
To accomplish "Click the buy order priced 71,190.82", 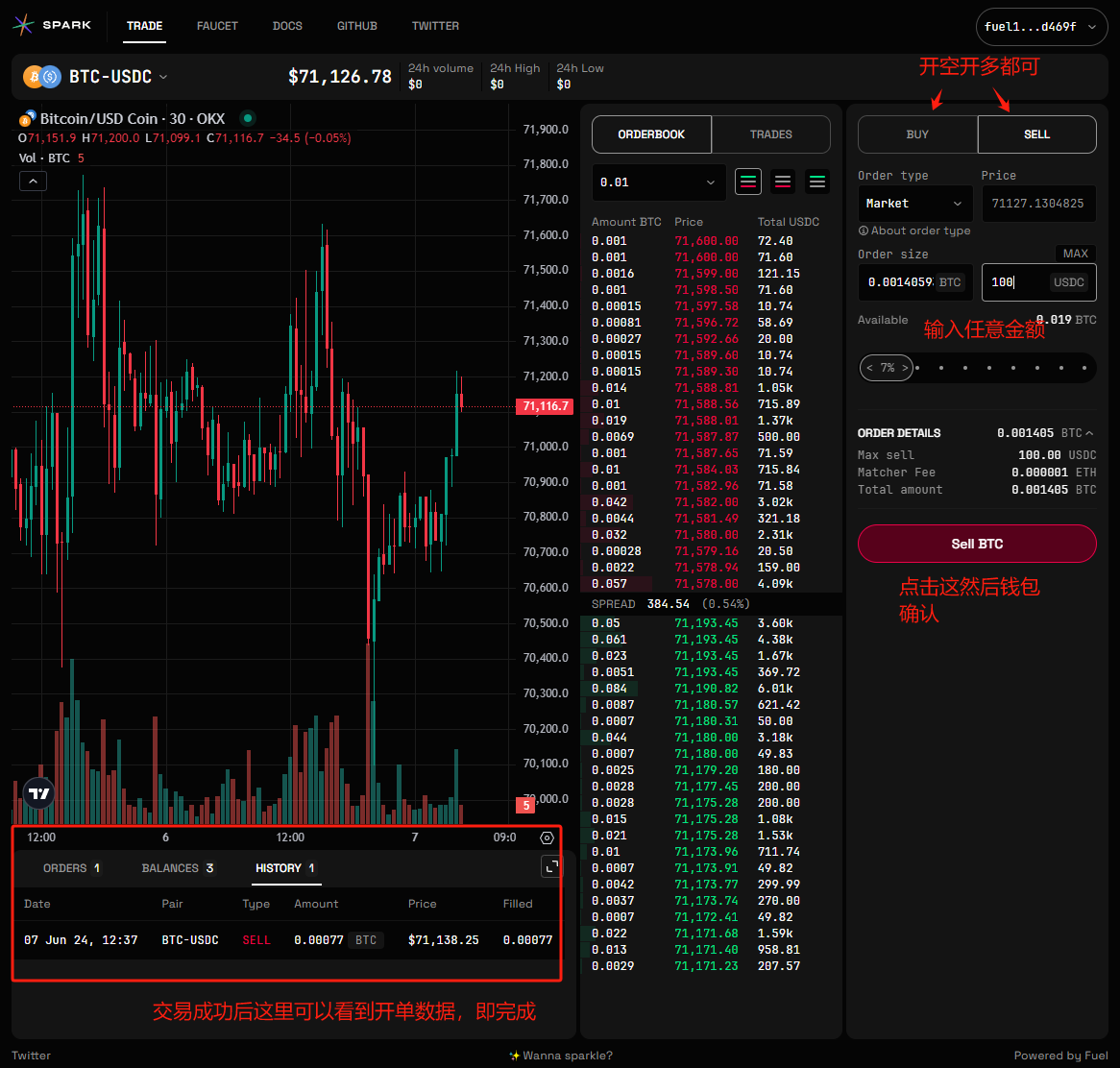I will [x=712, y=689].
